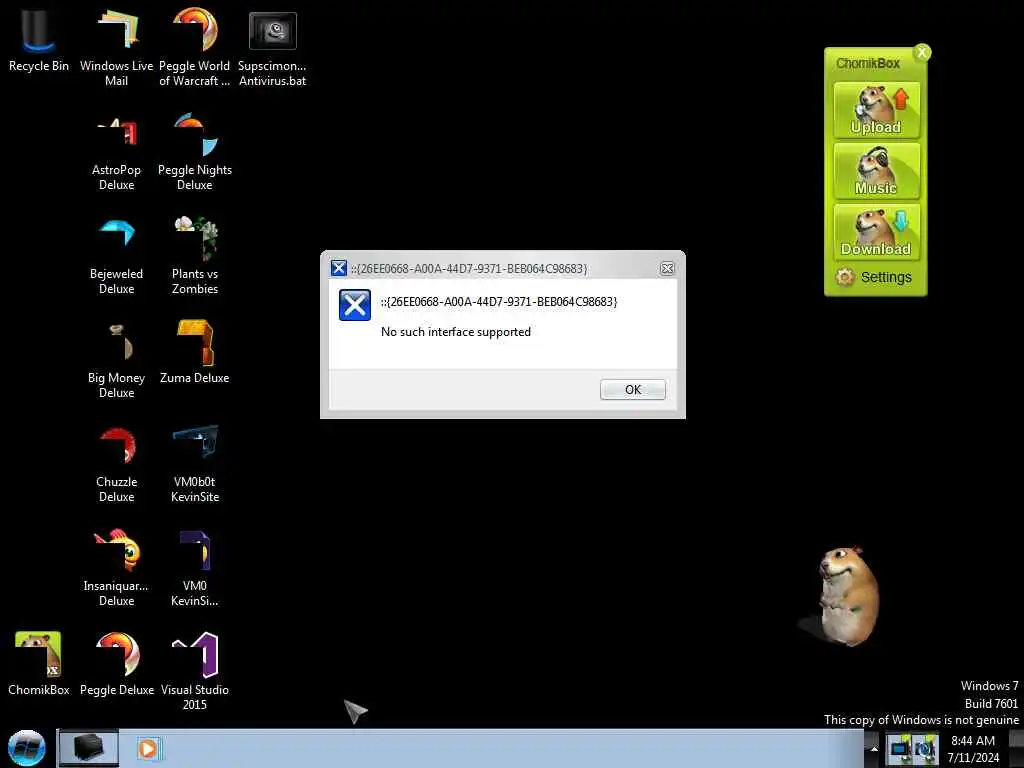Open the Recycle Bin desktop icon
The width and height of the screenshot is (1024, 768).
pyautogui.click(x=38, y=39)
